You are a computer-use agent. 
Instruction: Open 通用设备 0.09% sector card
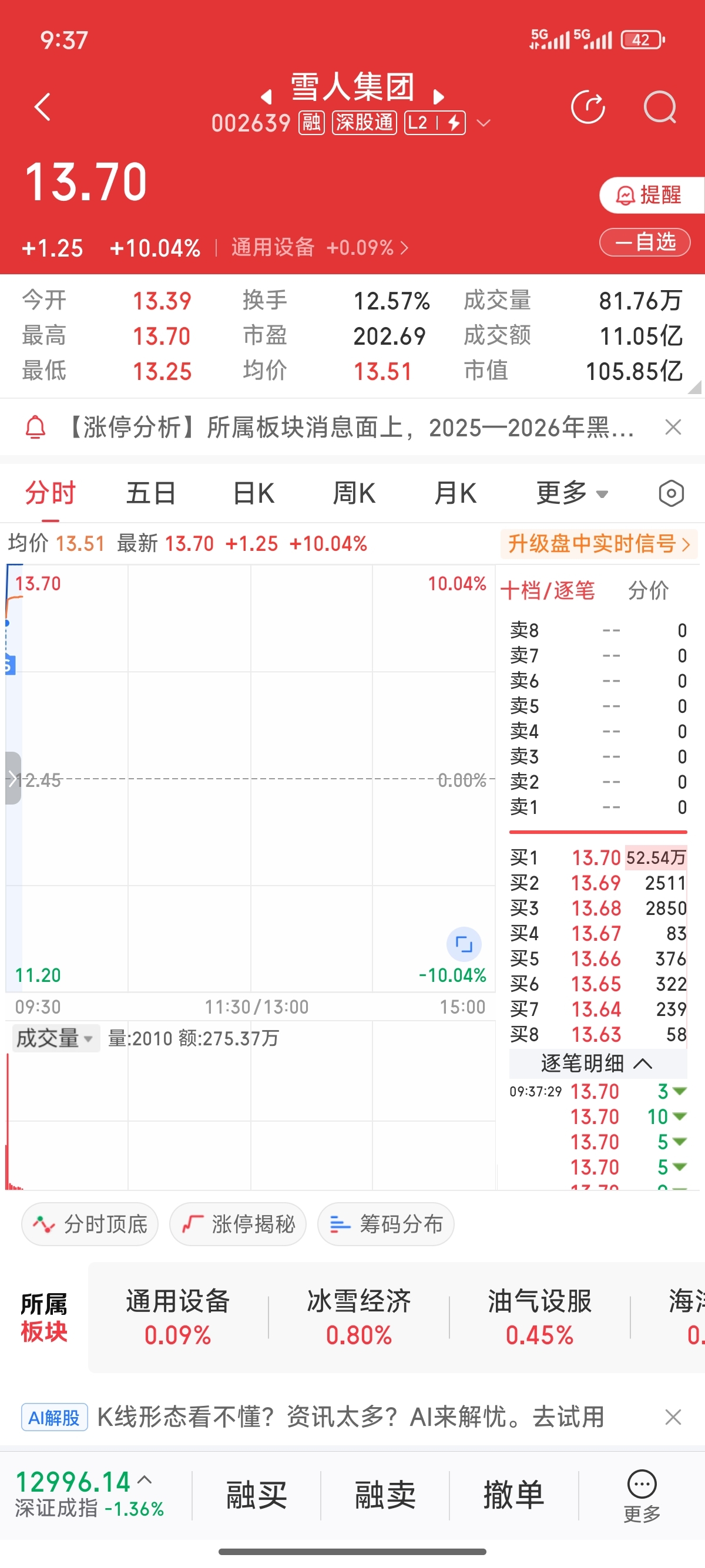click(x=178, y=1317)
